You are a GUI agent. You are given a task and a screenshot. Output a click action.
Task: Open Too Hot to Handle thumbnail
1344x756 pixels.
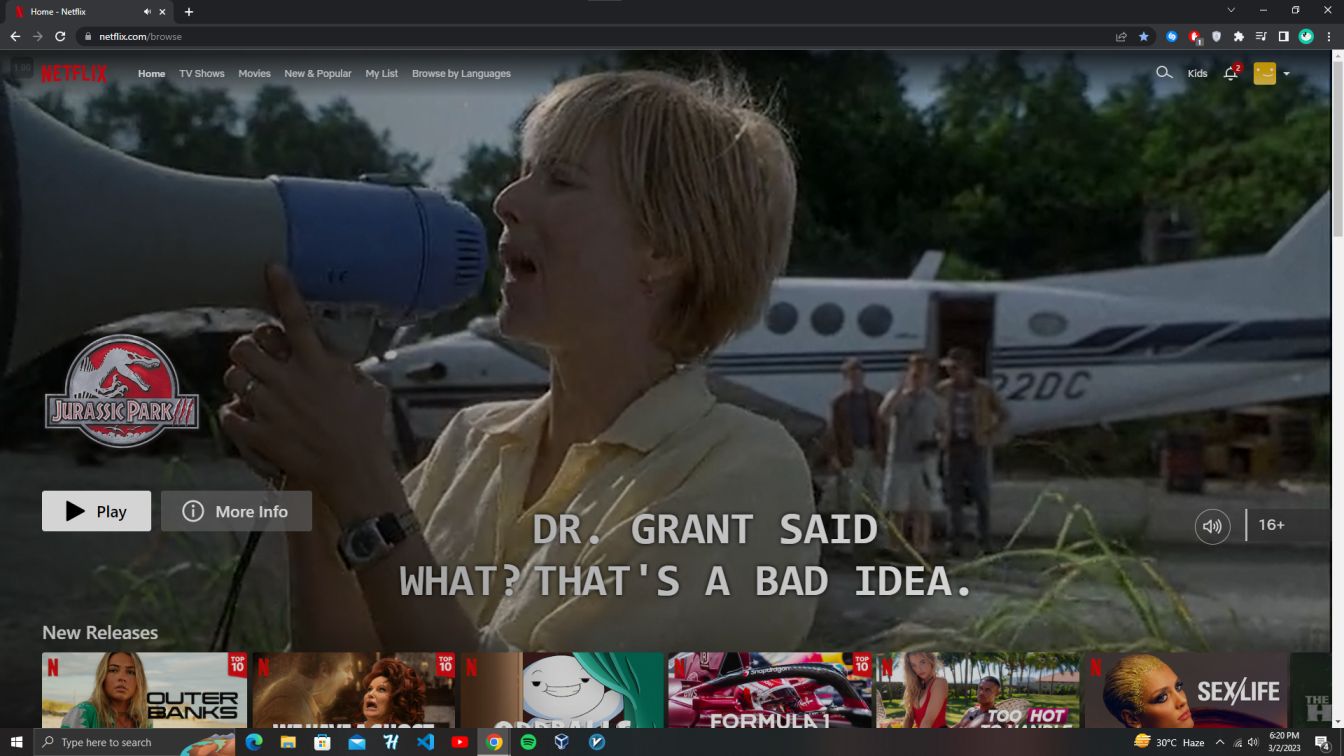978,690
